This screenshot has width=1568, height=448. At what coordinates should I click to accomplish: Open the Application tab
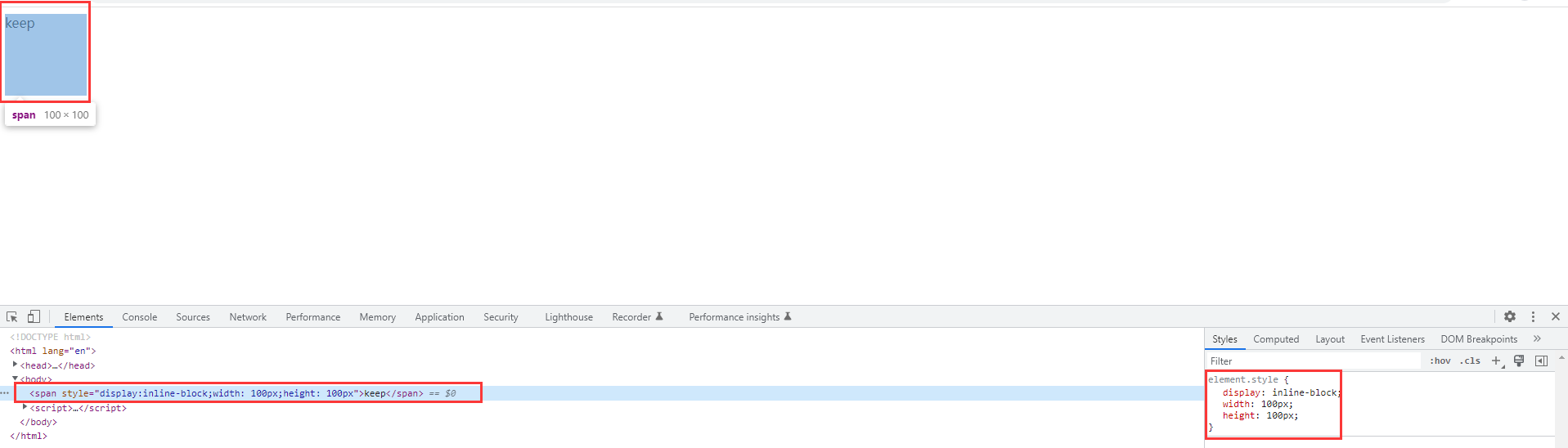coord(439,317)
